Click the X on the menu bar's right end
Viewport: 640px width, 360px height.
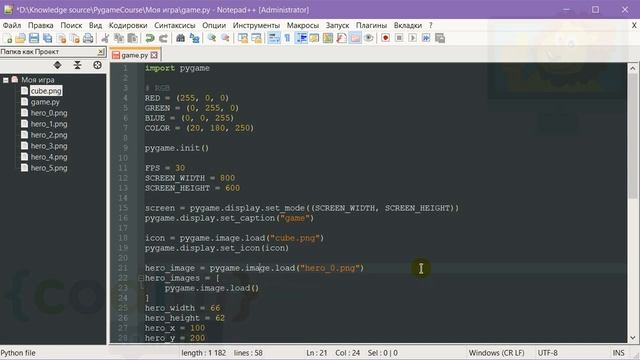pos(634,25)
